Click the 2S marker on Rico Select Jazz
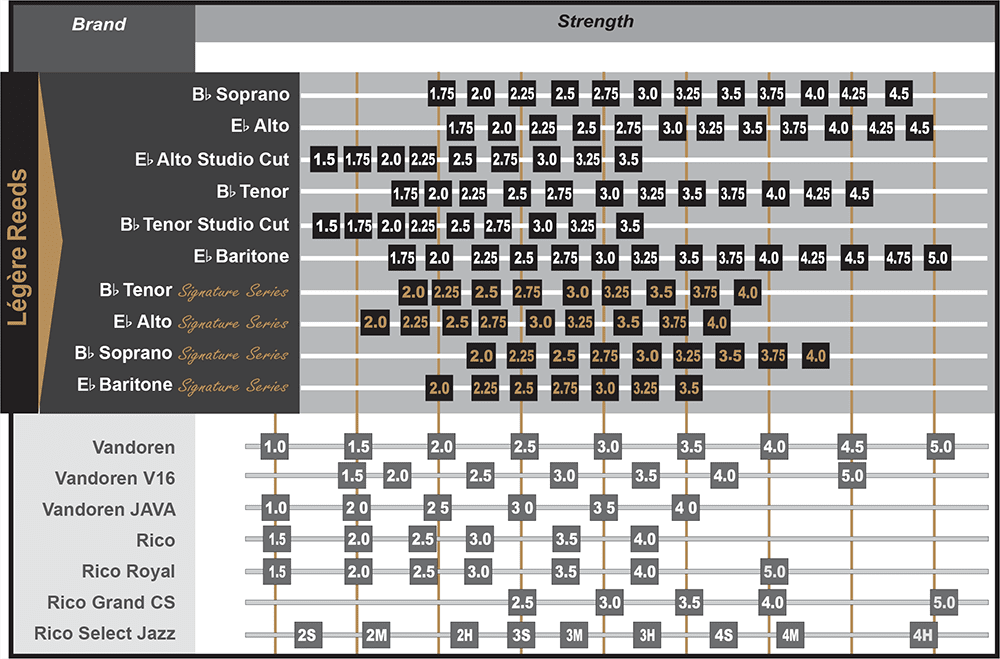 (x=308, y=634)
